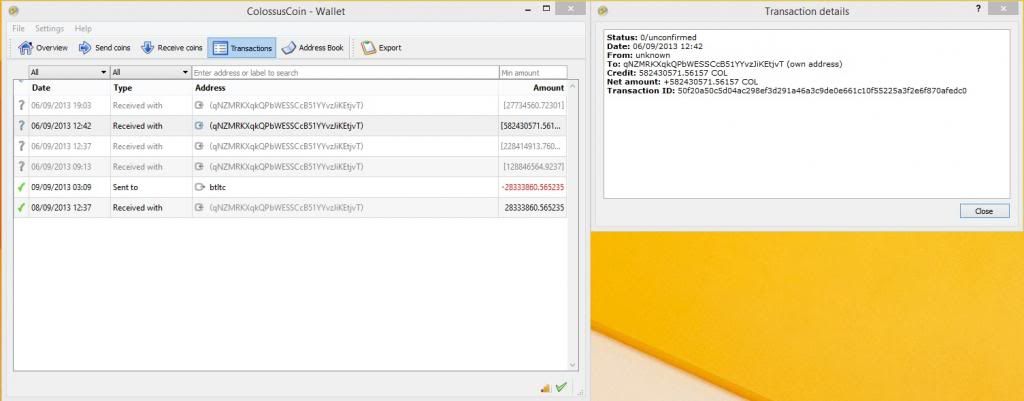Close the Transaction details dialog with Close
This screenshot has width=1024, height=401.
click(984, 211)
